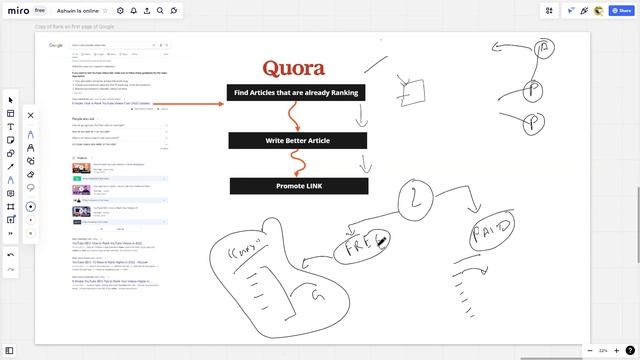Close the pen tool submenu
Image resolution: width=640 pixels, height=360 pixels.
31,116
